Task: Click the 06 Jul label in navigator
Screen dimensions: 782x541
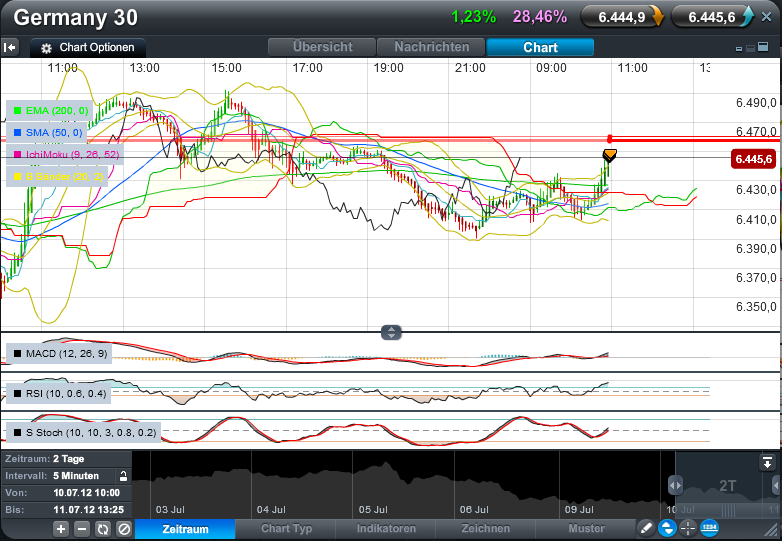Action: pyautogui.click(x=474, y=510)
